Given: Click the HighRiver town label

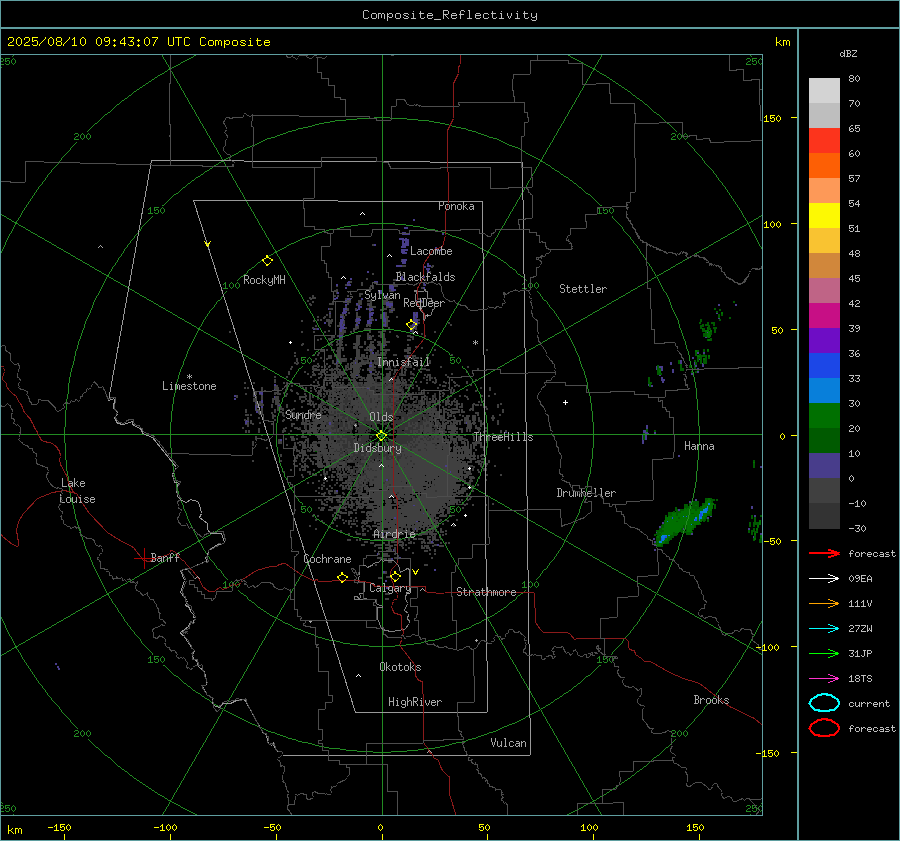Looking at the screenshot, I should pos(415,702).
